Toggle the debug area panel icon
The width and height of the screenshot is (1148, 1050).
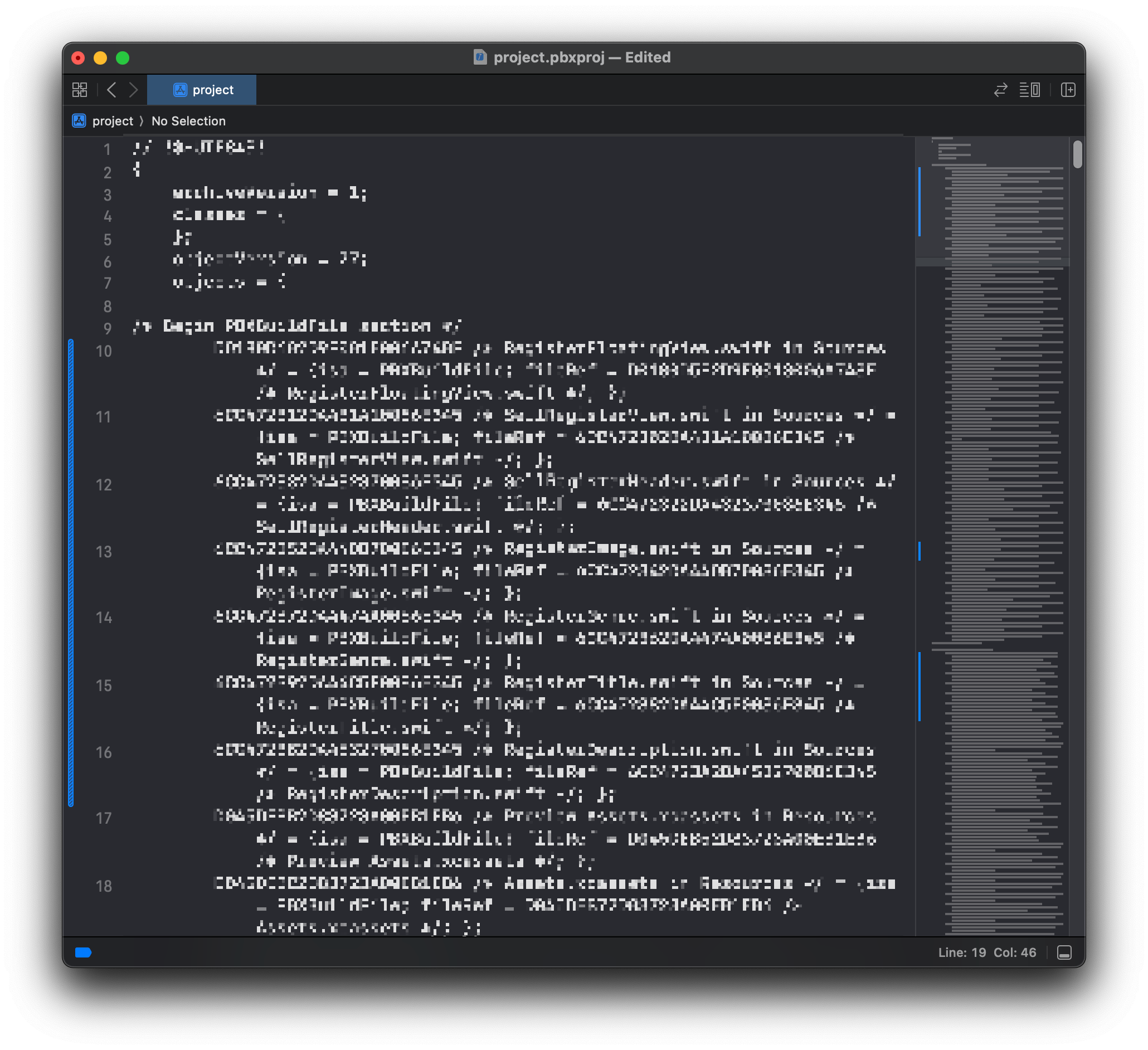[1064, 952]
